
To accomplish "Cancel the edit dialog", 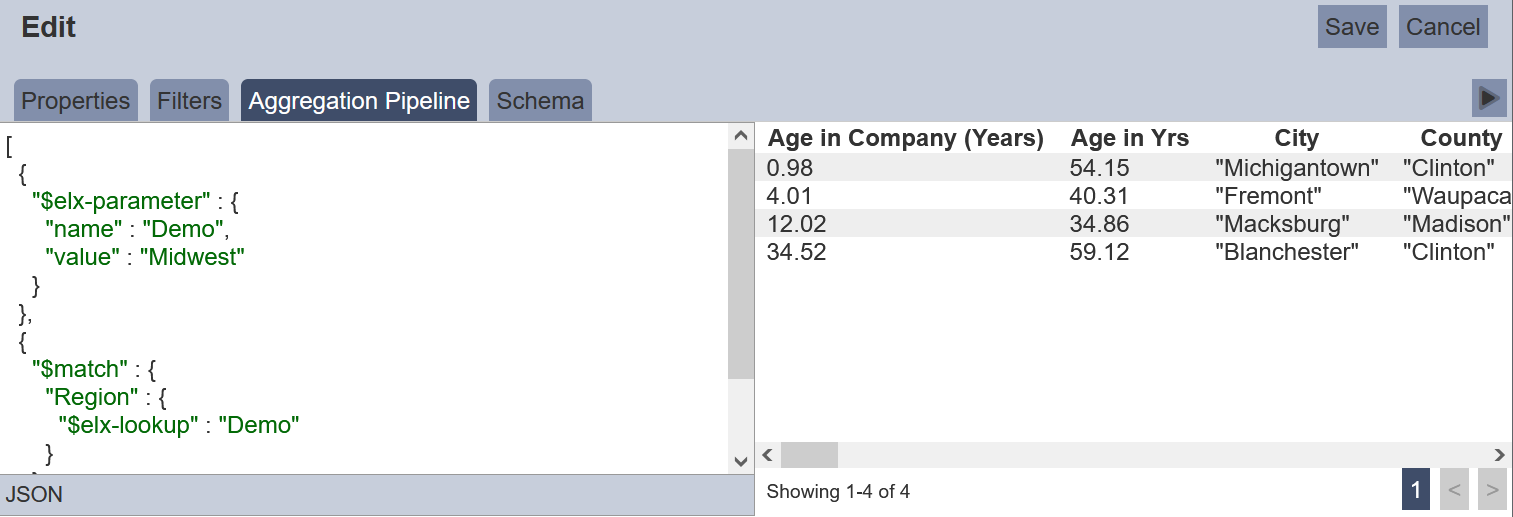I will click(1443, 27).
